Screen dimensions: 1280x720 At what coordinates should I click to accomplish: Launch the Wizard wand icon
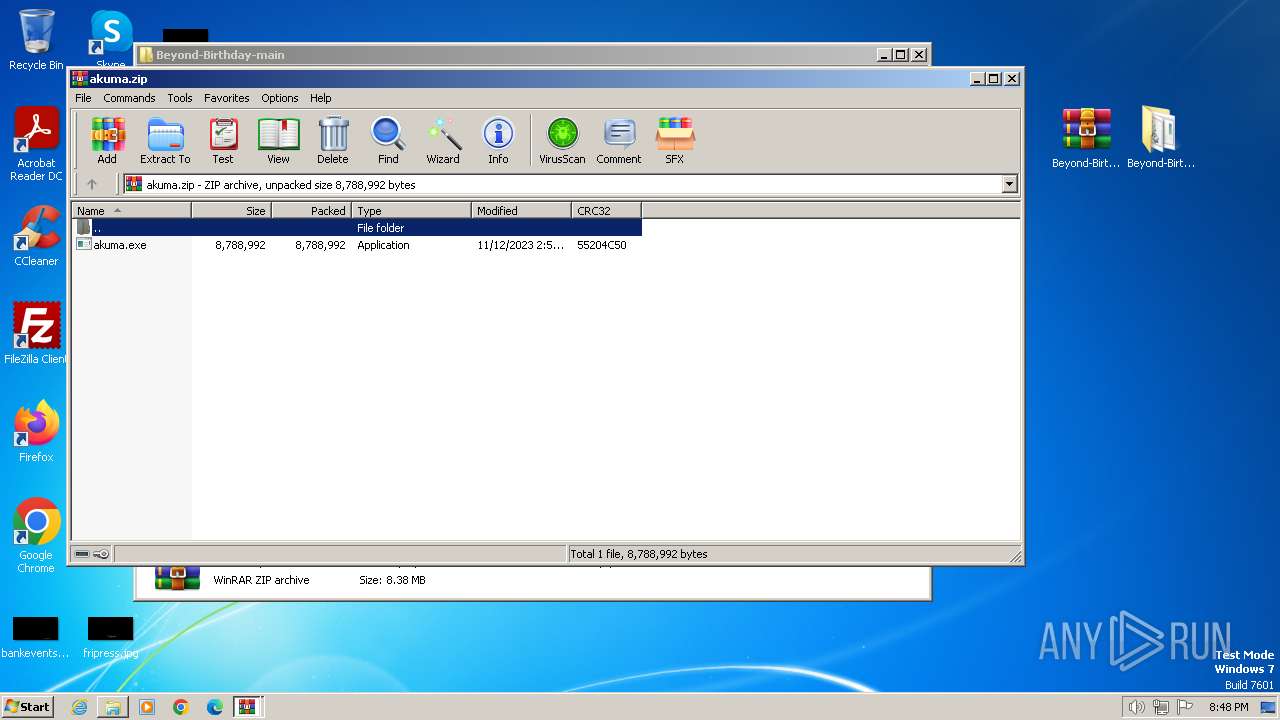(x=443, y=140)
